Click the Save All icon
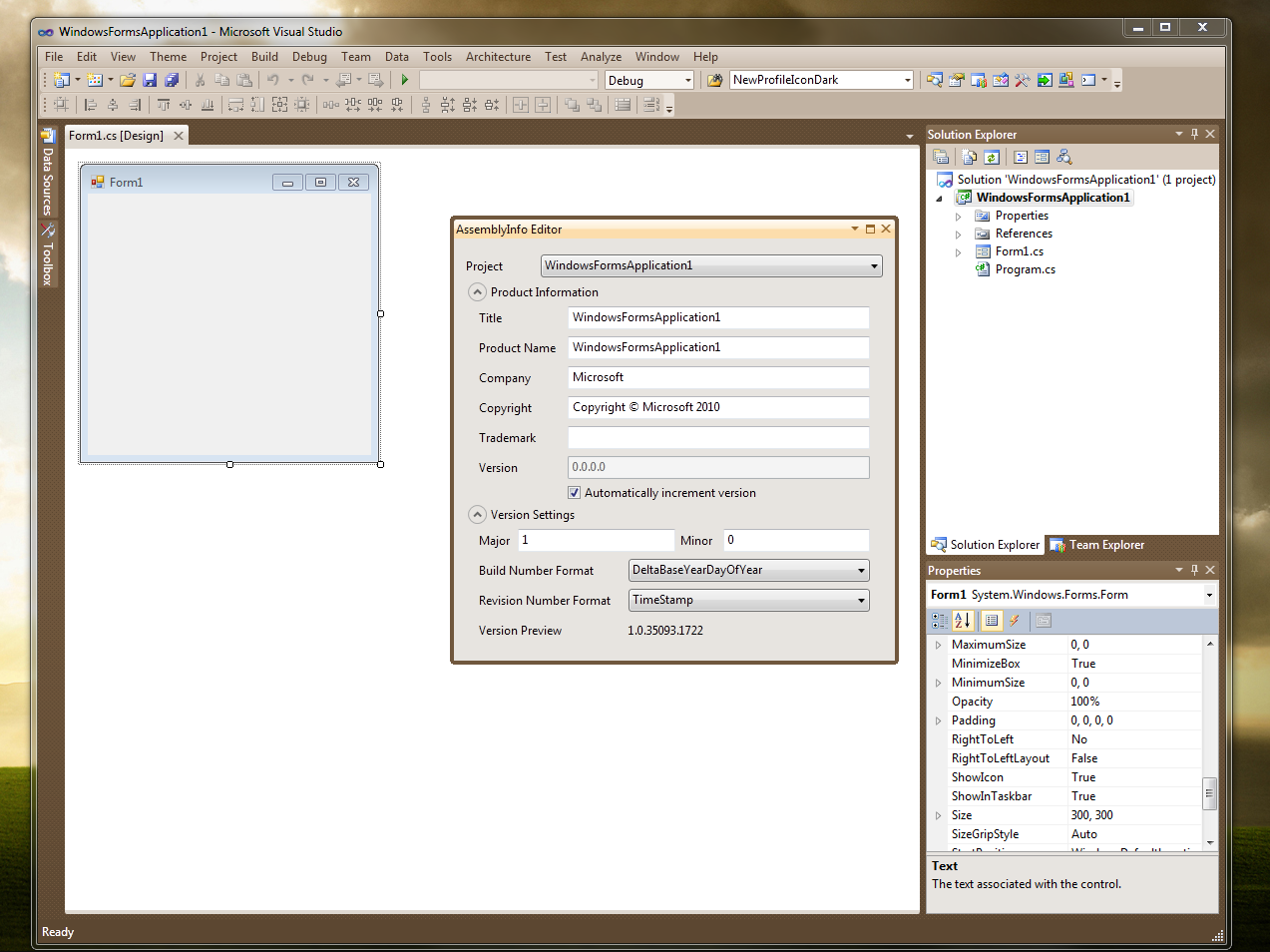Image resolution: width=1270 pixels, height=952 pixels. 172,80
